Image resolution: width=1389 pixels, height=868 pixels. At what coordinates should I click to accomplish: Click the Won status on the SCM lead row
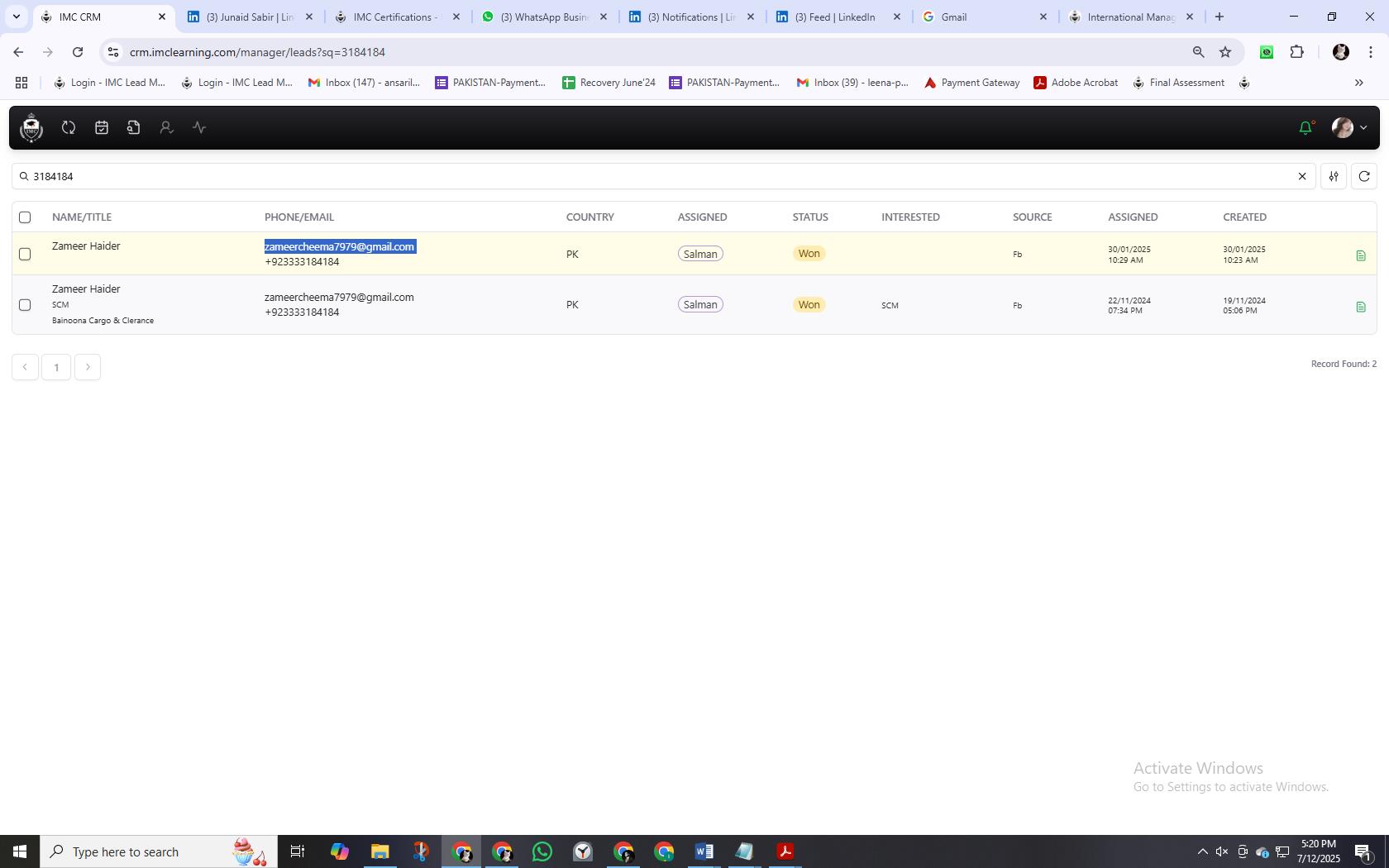pos(809,305)
